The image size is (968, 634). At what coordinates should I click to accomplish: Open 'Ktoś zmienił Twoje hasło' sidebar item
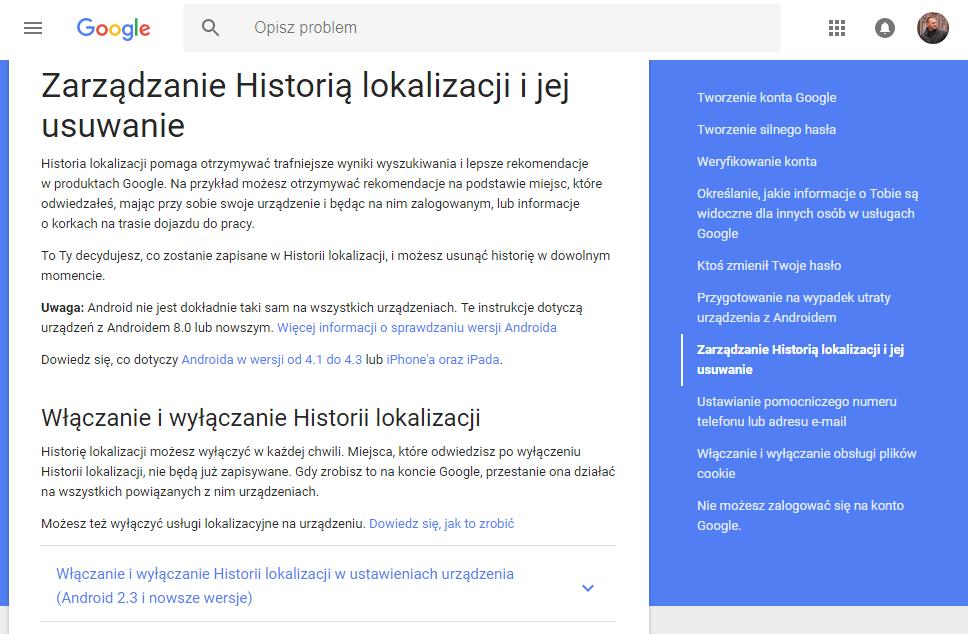click(769, 265)
